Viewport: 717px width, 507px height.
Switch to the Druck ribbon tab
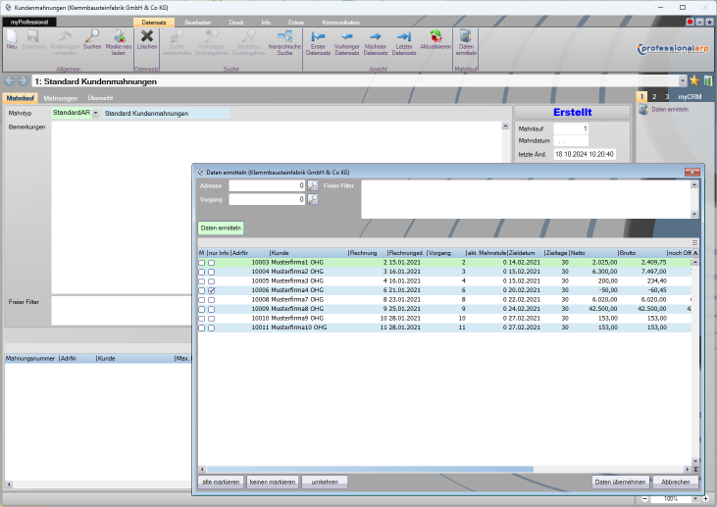(x=236, y=22)
